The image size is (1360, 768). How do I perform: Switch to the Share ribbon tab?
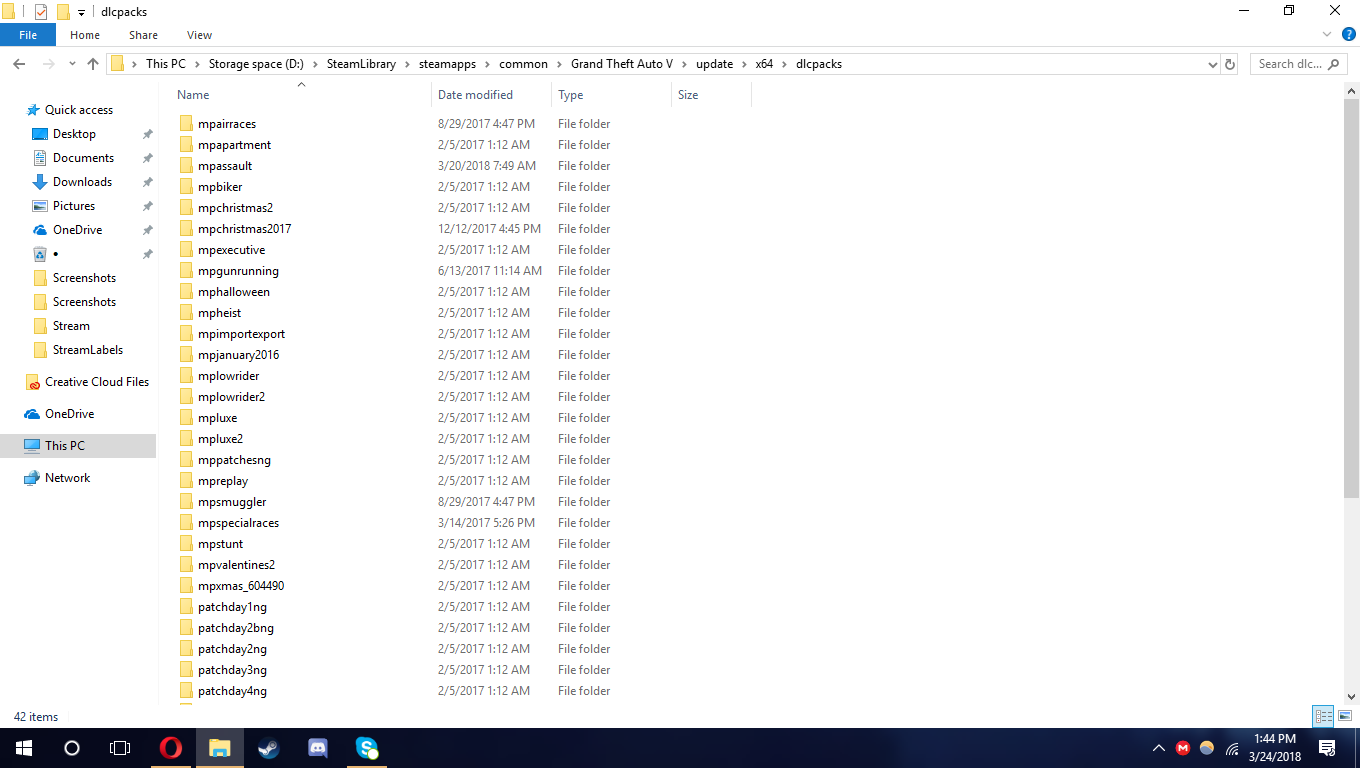tap(143, 35)
